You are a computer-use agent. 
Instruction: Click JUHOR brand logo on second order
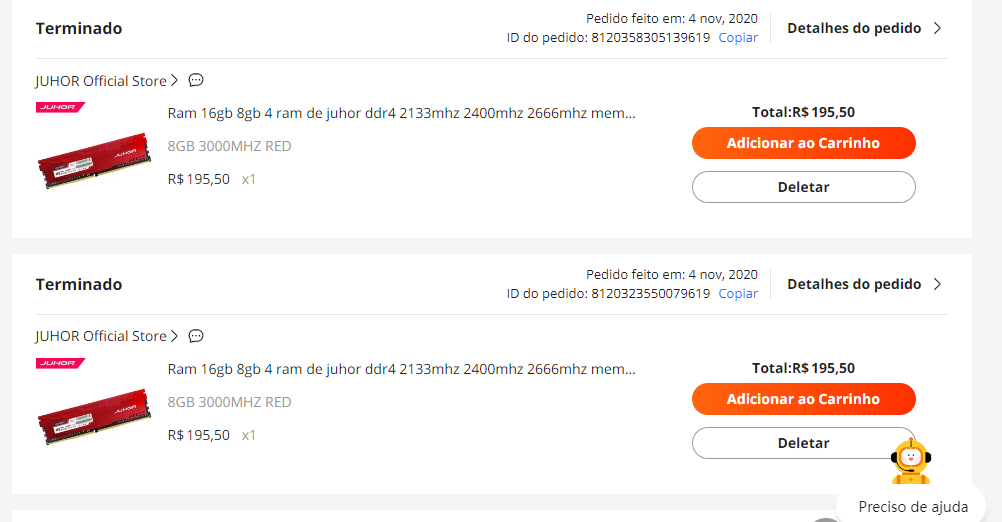click(60, 363)
